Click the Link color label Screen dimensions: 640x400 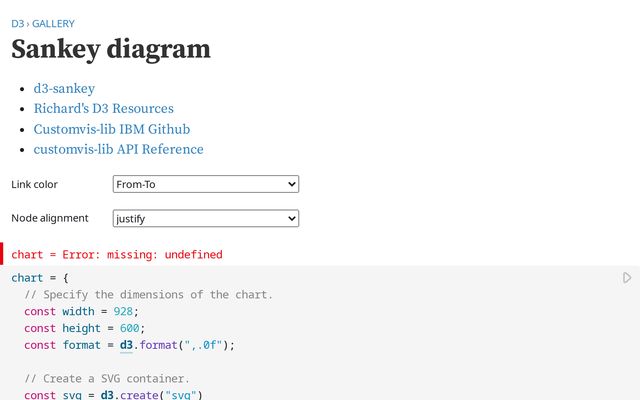tap(34, 184)
